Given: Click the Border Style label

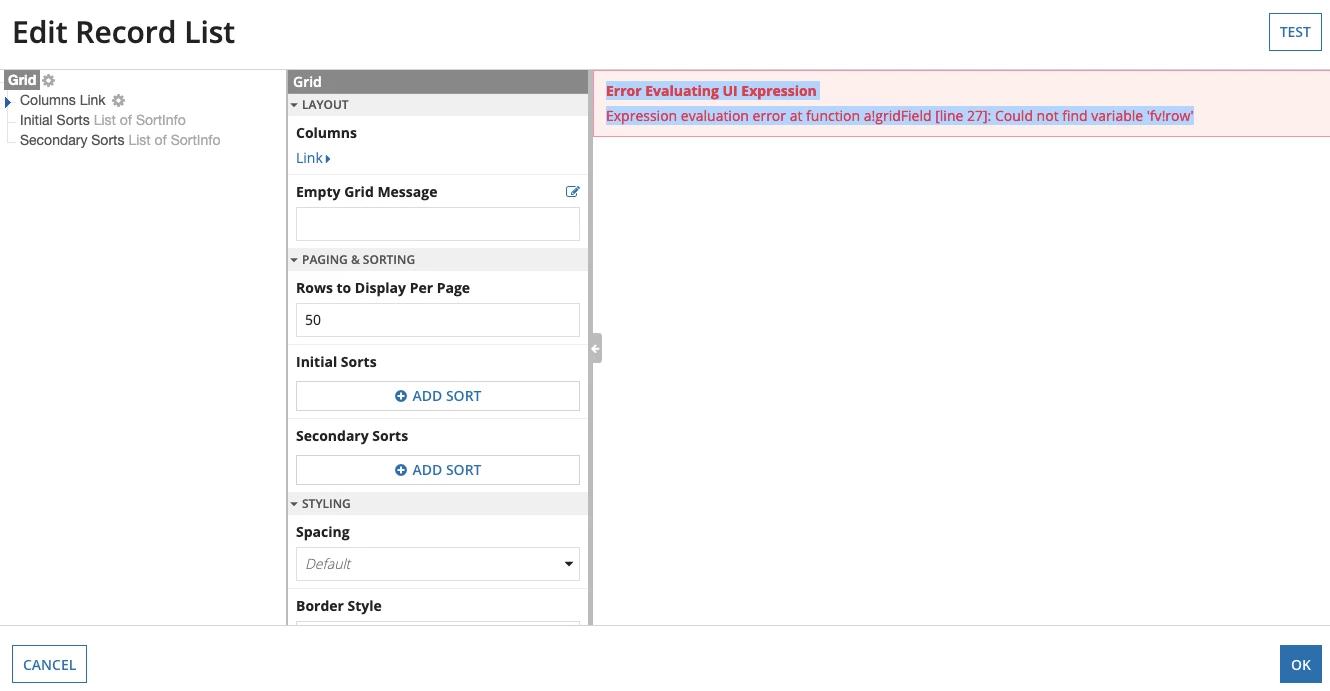Looking at the screenshot, I should (339, 606).
